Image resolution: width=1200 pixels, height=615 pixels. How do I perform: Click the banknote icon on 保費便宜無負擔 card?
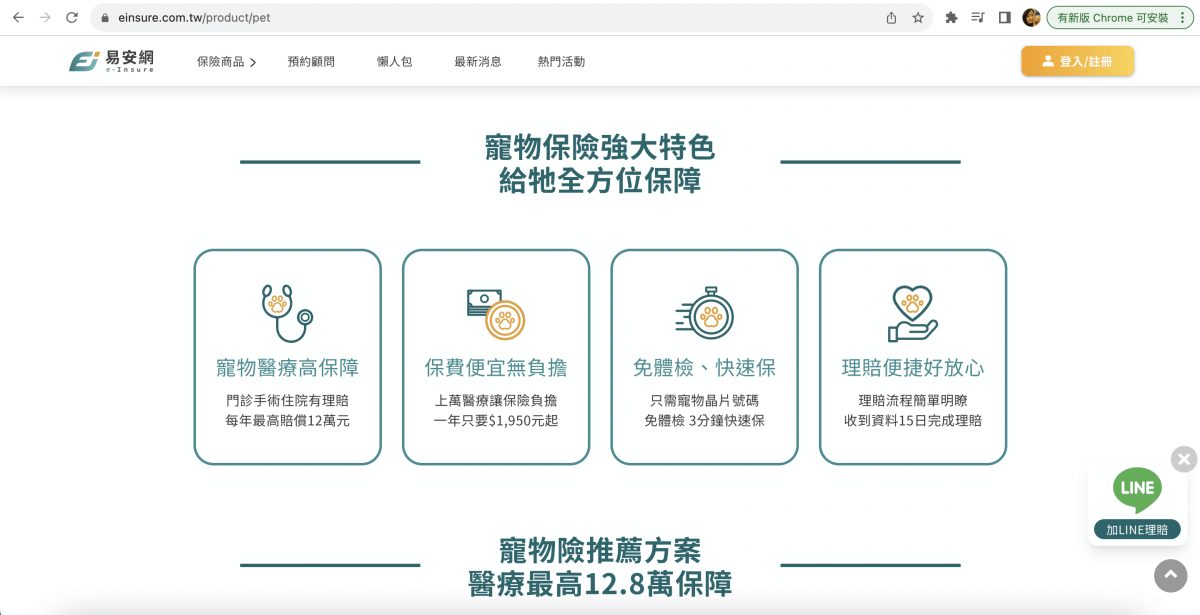point(495,308)
